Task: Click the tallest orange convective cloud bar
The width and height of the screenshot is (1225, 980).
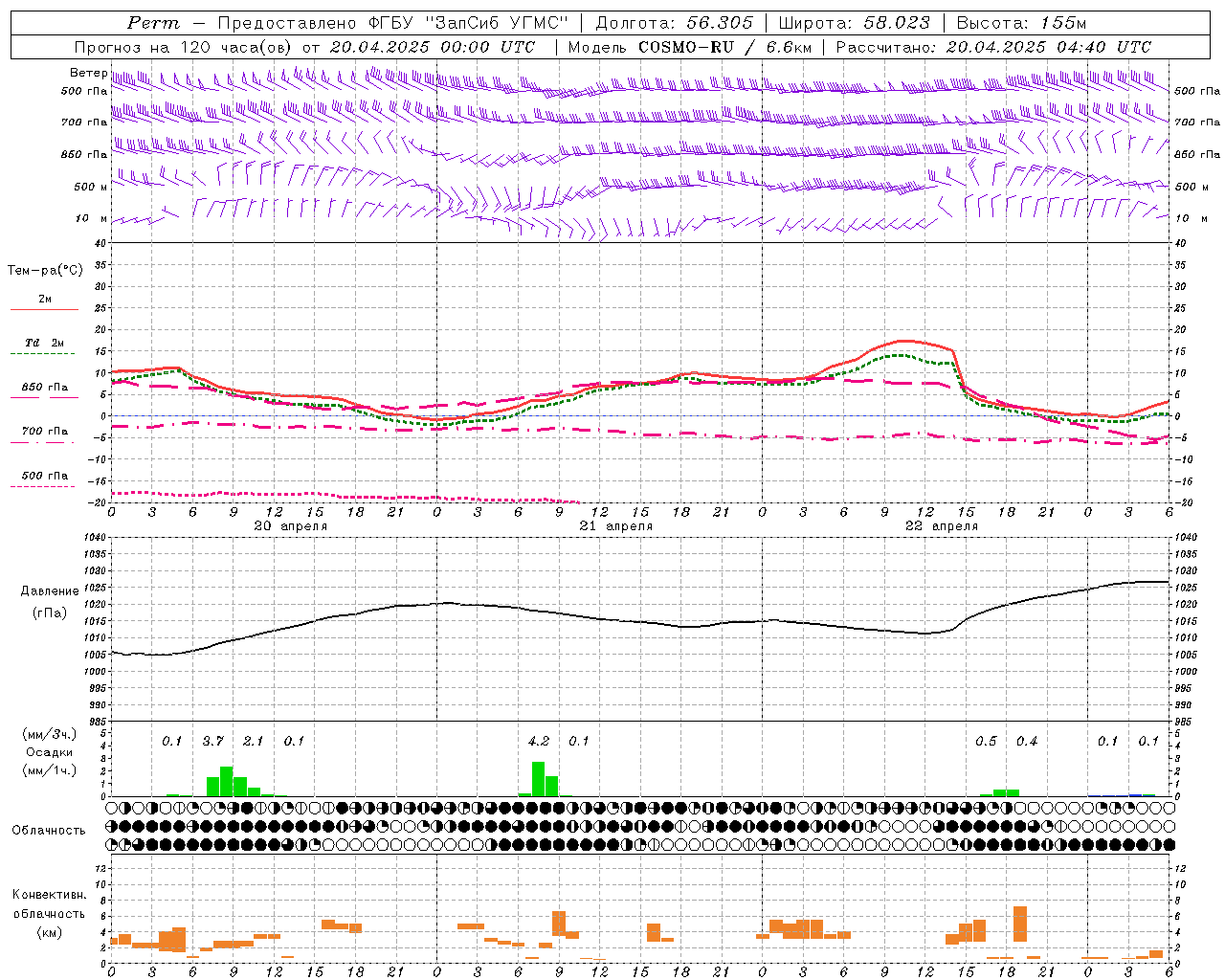Action: [x=1020, y=924]
